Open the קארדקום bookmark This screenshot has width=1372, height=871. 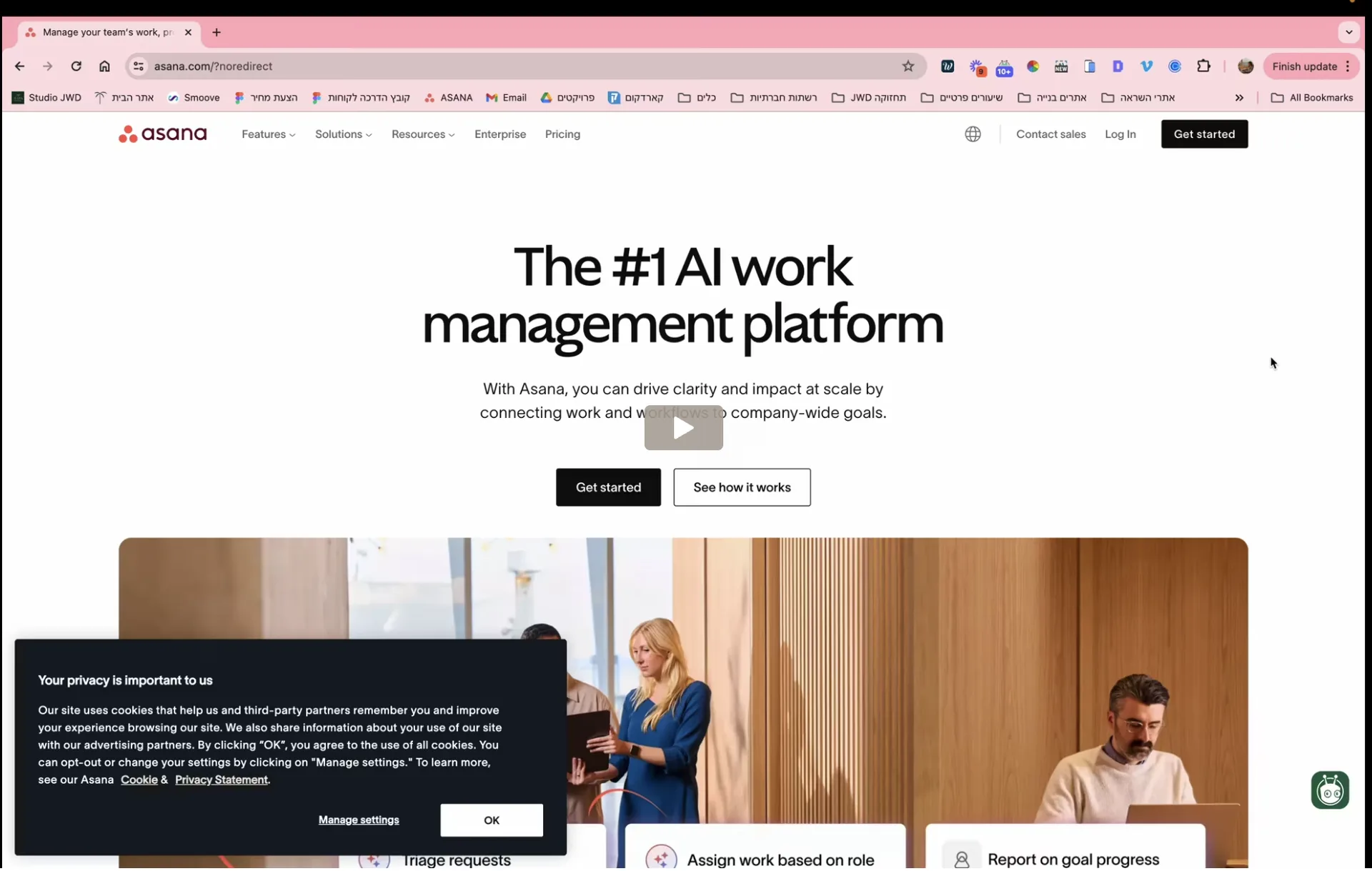636,98
